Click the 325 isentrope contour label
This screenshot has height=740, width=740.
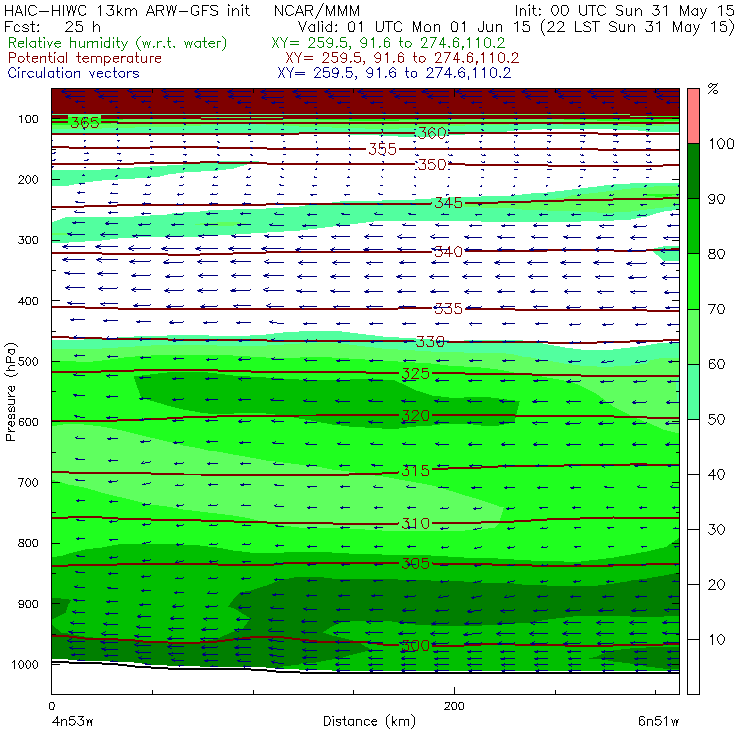click(415, 374)
